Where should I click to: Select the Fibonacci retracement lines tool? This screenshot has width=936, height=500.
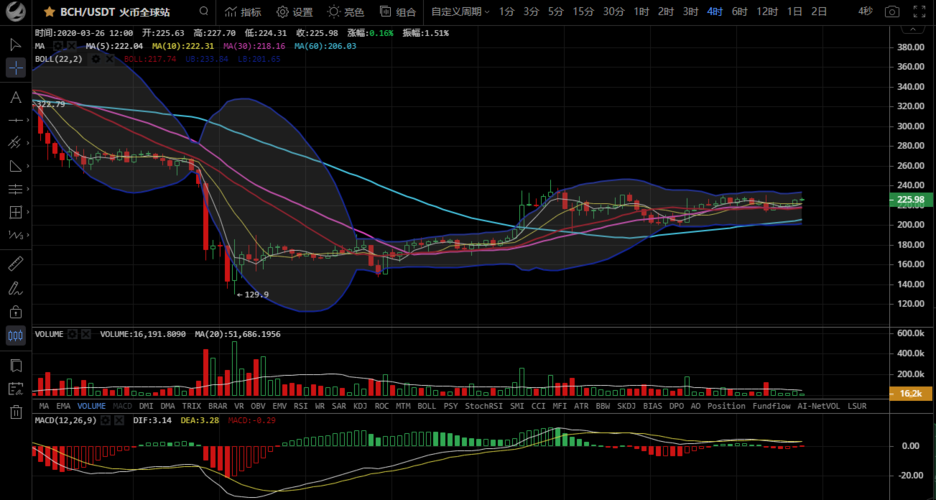[x=16, y=189]
